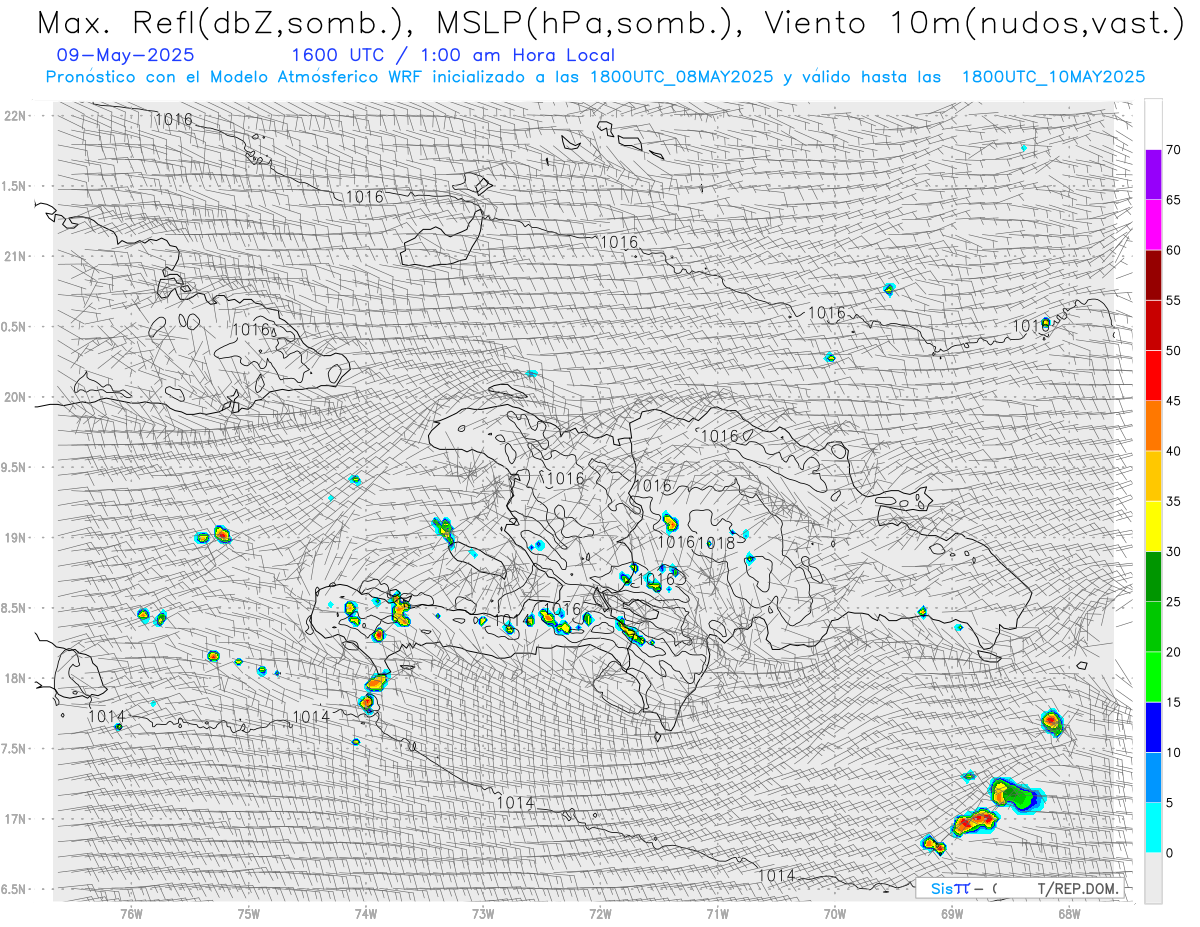Select the "17N" latitude axis label
Viewport: 1200px width, 927px height.
pyautogui.click(x=16, y=819)
